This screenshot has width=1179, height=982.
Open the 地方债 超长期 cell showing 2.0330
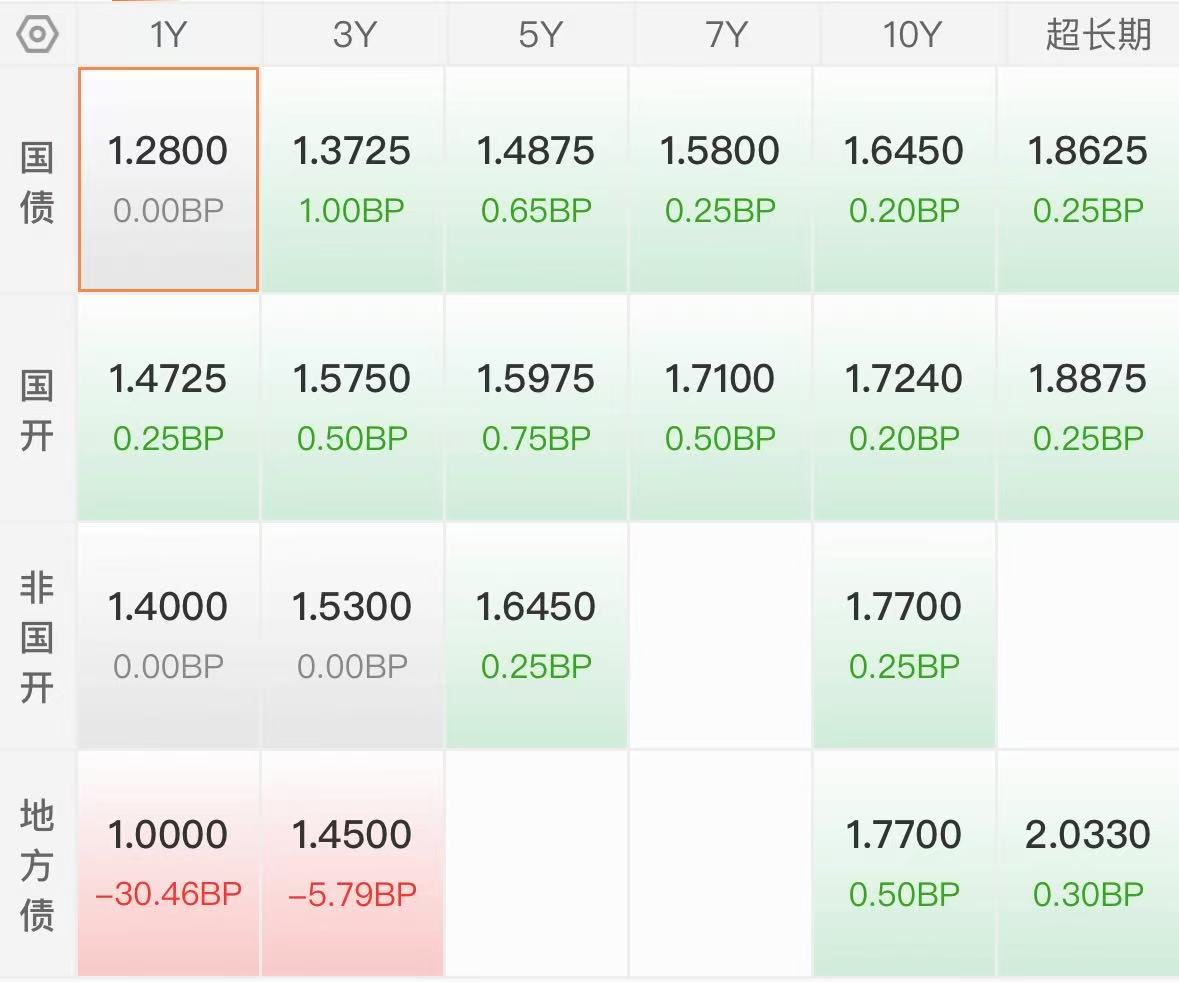(x=1088, y=863)
